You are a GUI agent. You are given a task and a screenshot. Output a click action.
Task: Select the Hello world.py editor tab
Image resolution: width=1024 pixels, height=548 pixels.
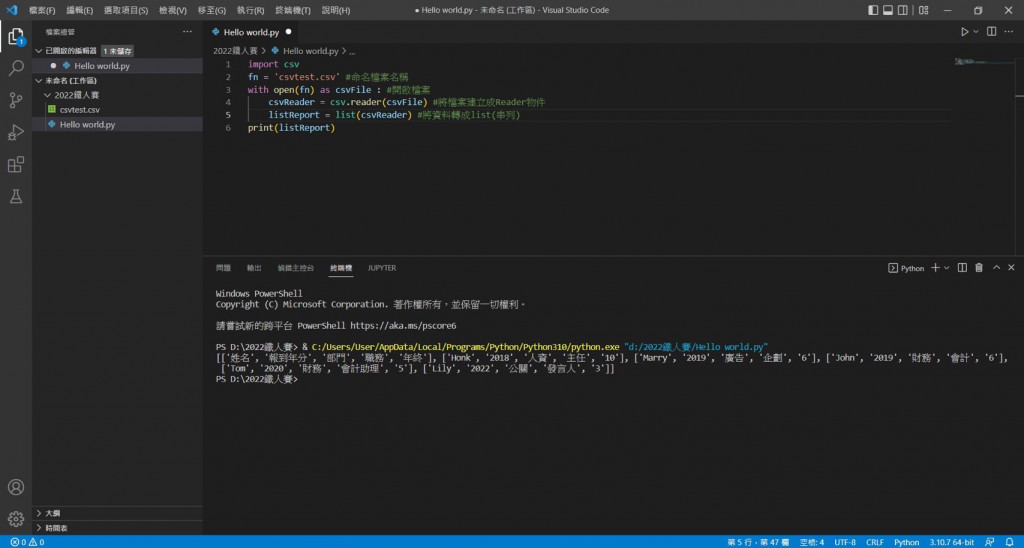pyautogui.click(x=251, y=31)
